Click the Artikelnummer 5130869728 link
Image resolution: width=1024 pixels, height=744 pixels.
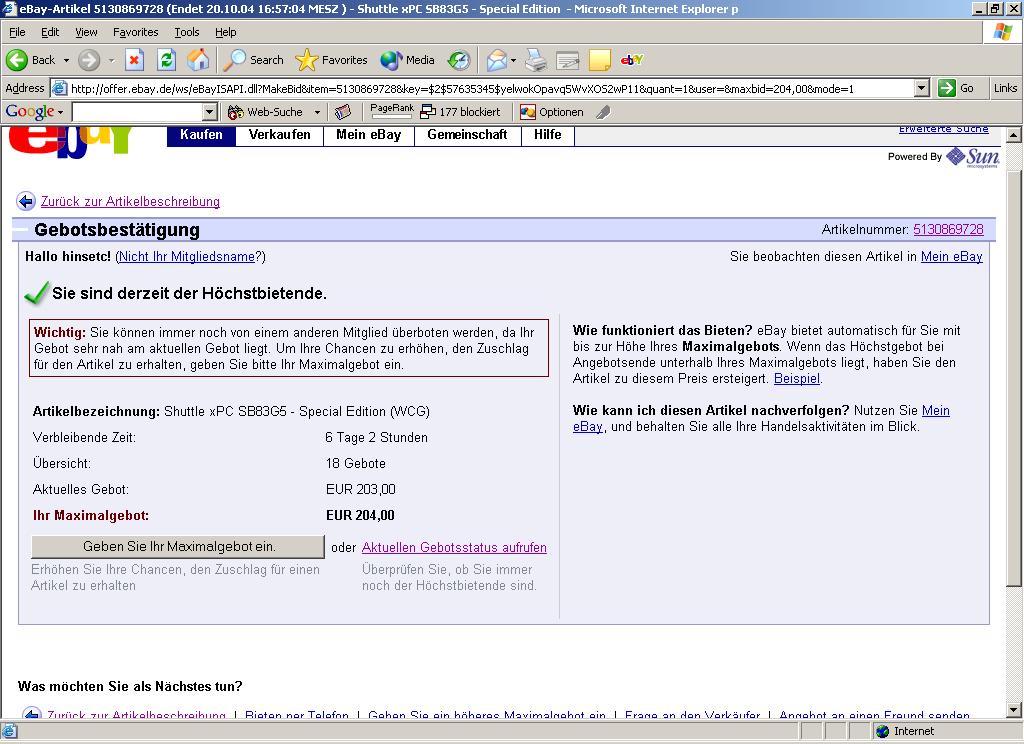(948, 229)
